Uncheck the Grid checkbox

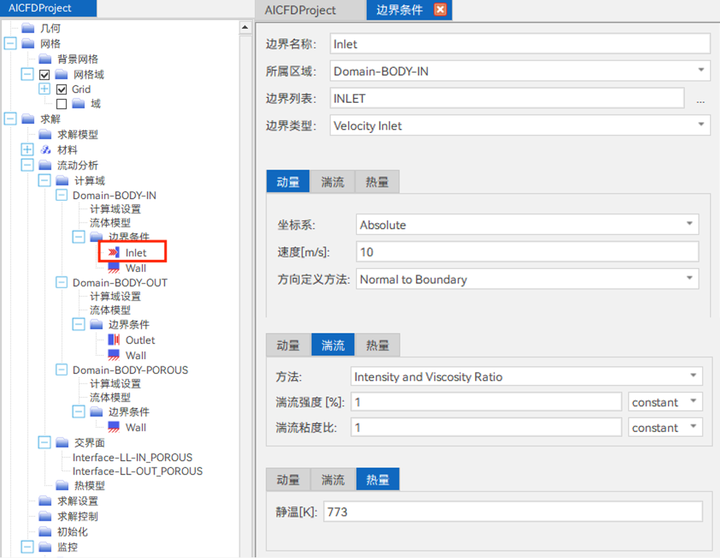[x=62, y=89]
